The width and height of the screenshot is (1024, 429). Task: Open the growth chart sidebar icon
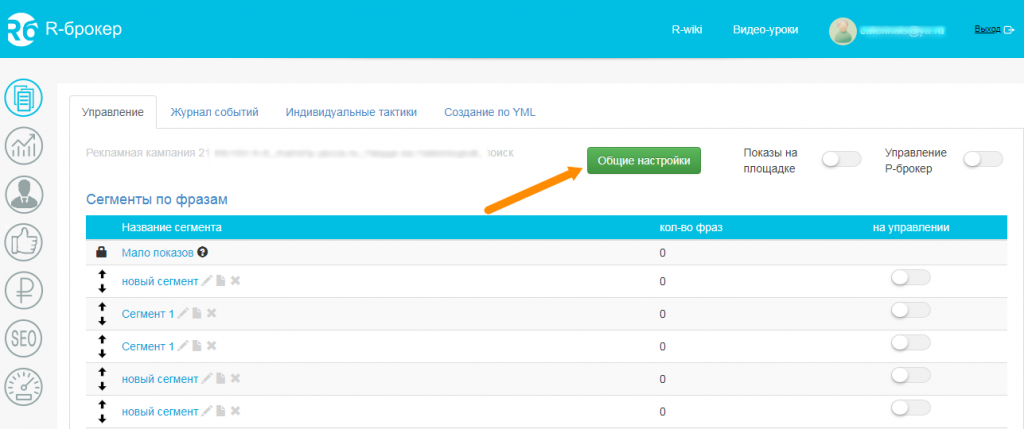(24, 146)
